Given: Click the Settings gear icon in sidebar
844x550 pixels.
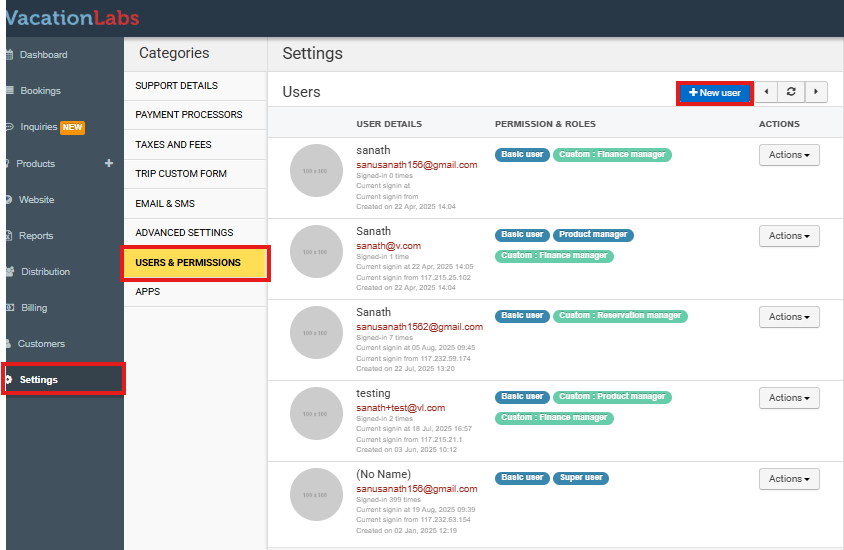Looking at the screenshot, I should pos(11,380).
